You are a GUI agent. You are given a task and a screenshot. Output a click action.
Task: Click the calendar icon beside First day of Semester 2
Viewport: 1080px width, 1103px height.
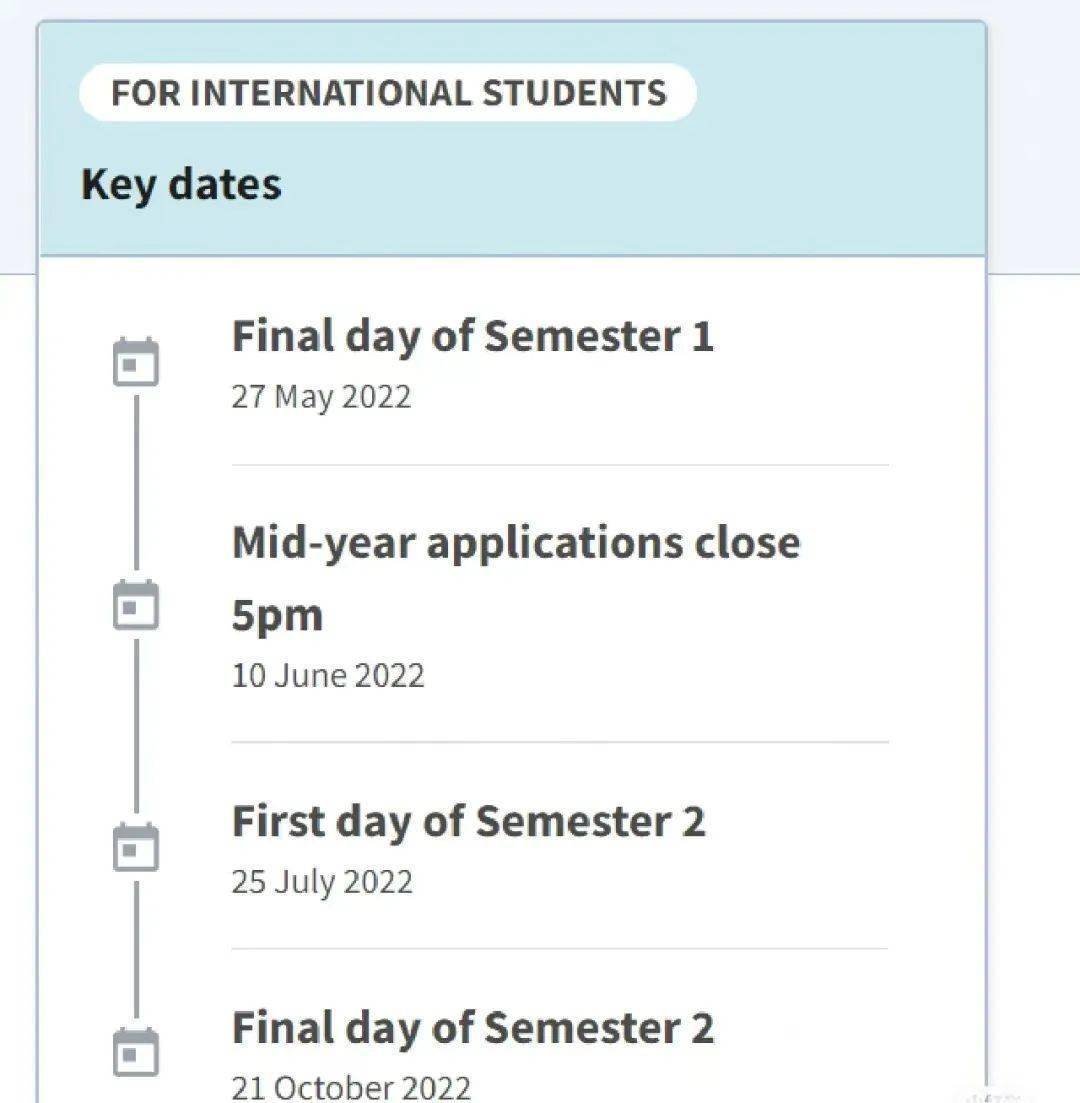point(136,847)
